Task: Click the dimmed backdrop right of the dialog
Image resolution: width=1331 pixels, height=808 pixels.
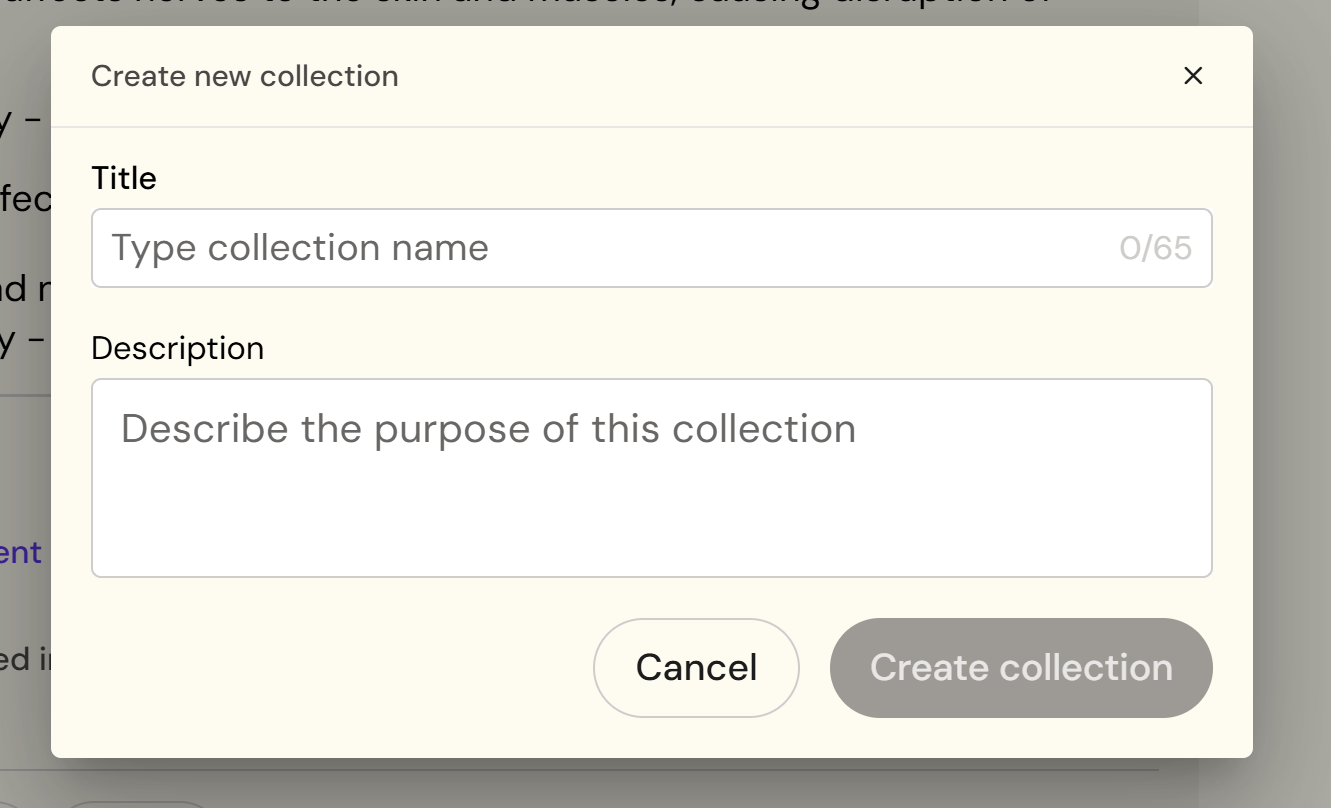Action: coord(1292,400)
